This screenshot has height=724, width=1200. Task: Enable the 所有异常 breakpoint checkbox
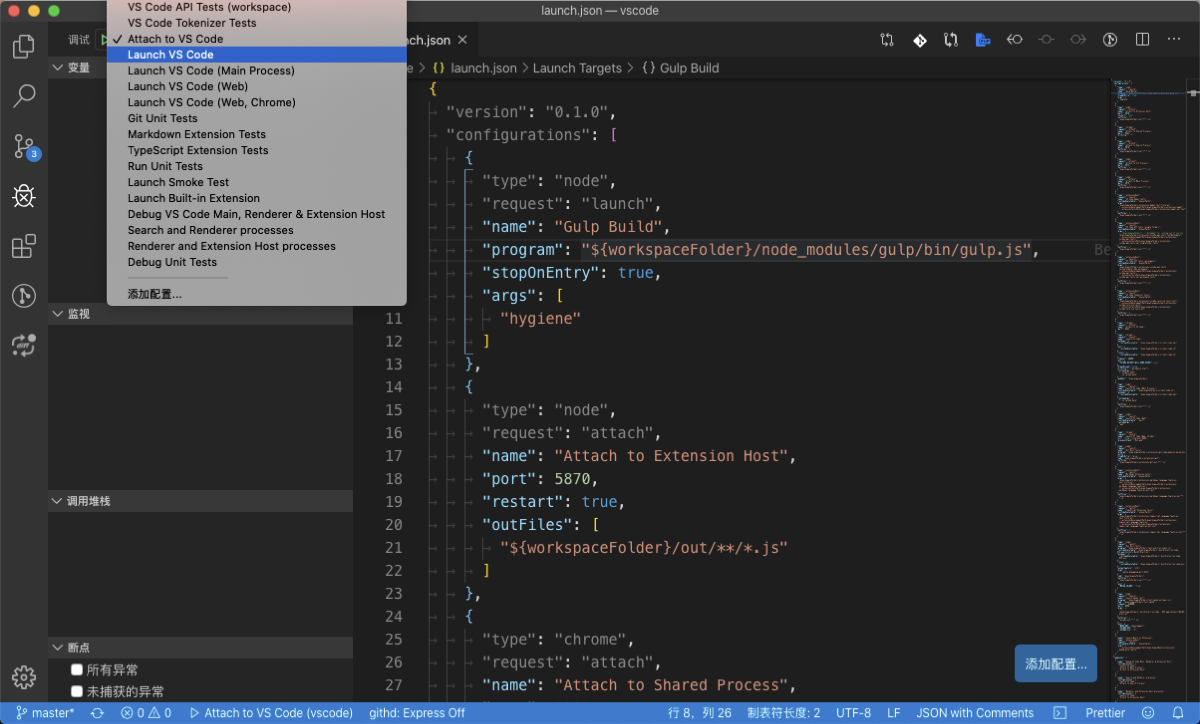[x=77, y=670]
